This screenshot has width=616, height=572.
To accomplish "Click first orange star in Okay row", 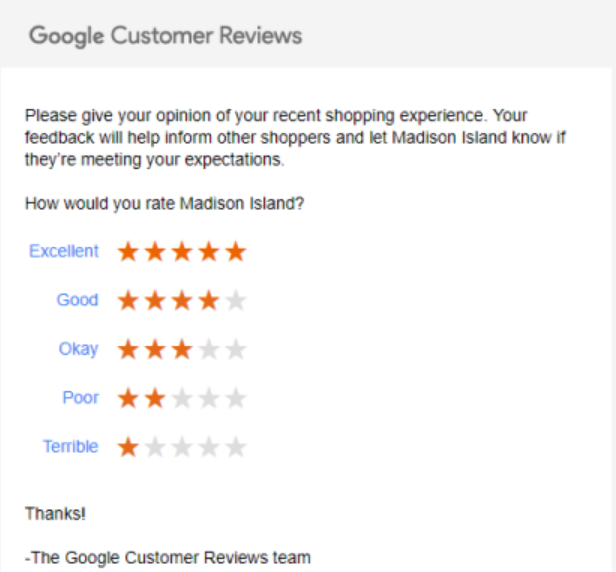I will pos(128,349).
